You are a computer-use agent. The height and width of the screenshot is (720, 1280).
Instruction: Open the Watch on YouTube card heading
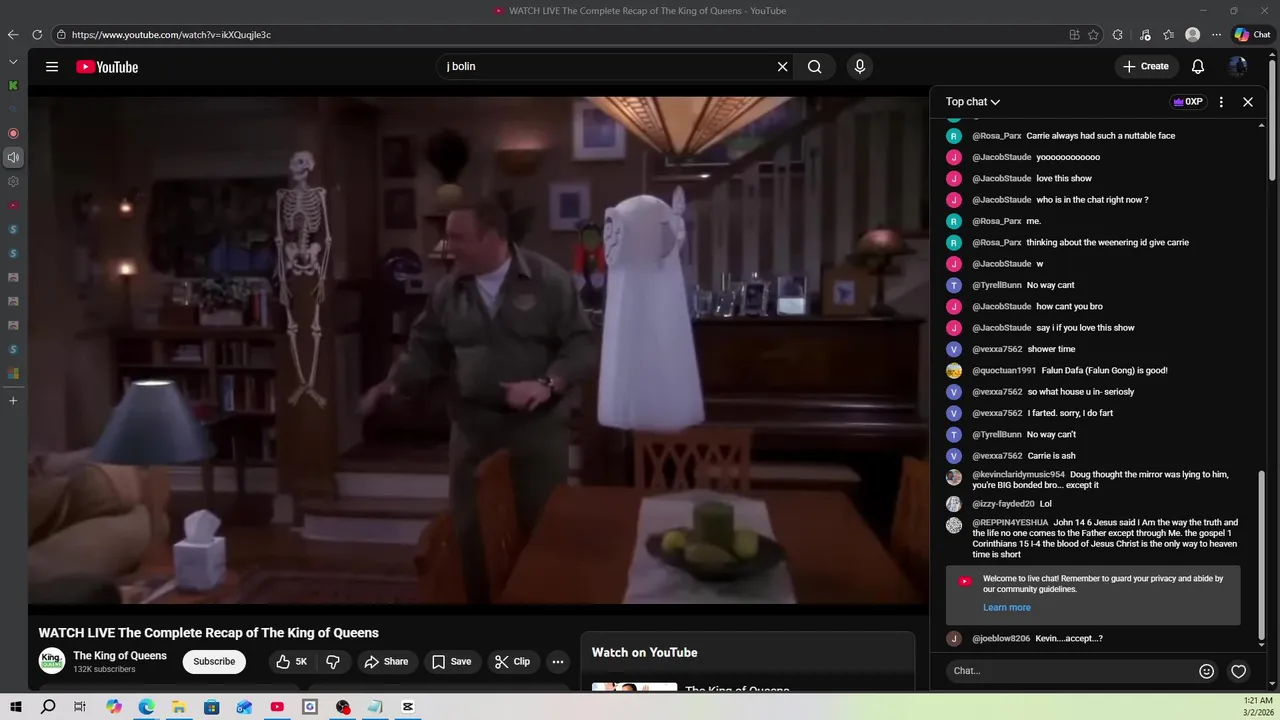(x=645, y=653)
